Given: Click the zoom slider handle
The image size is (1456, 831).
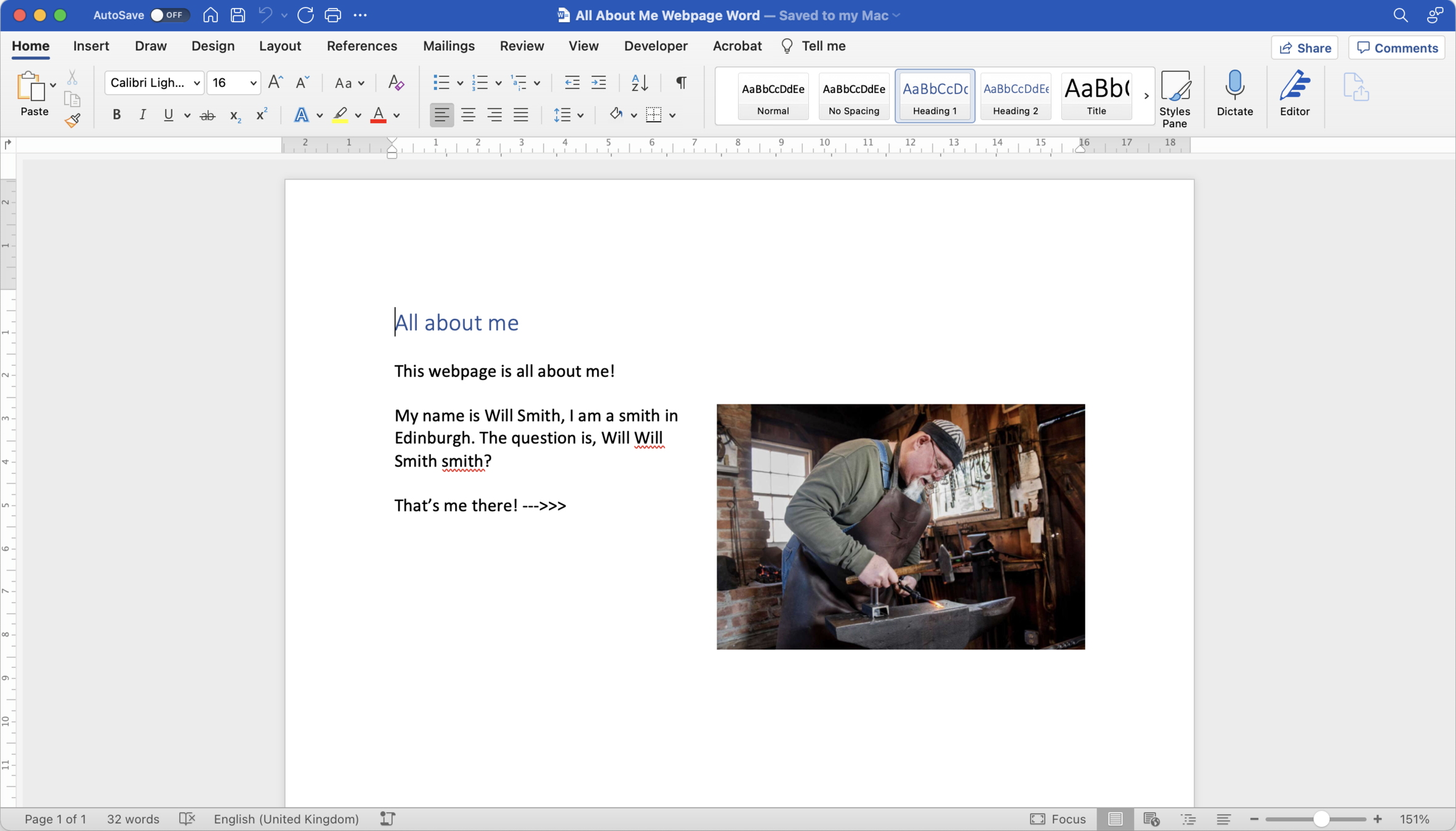Looking at the screenshot, I should (x=1321, y=819).
